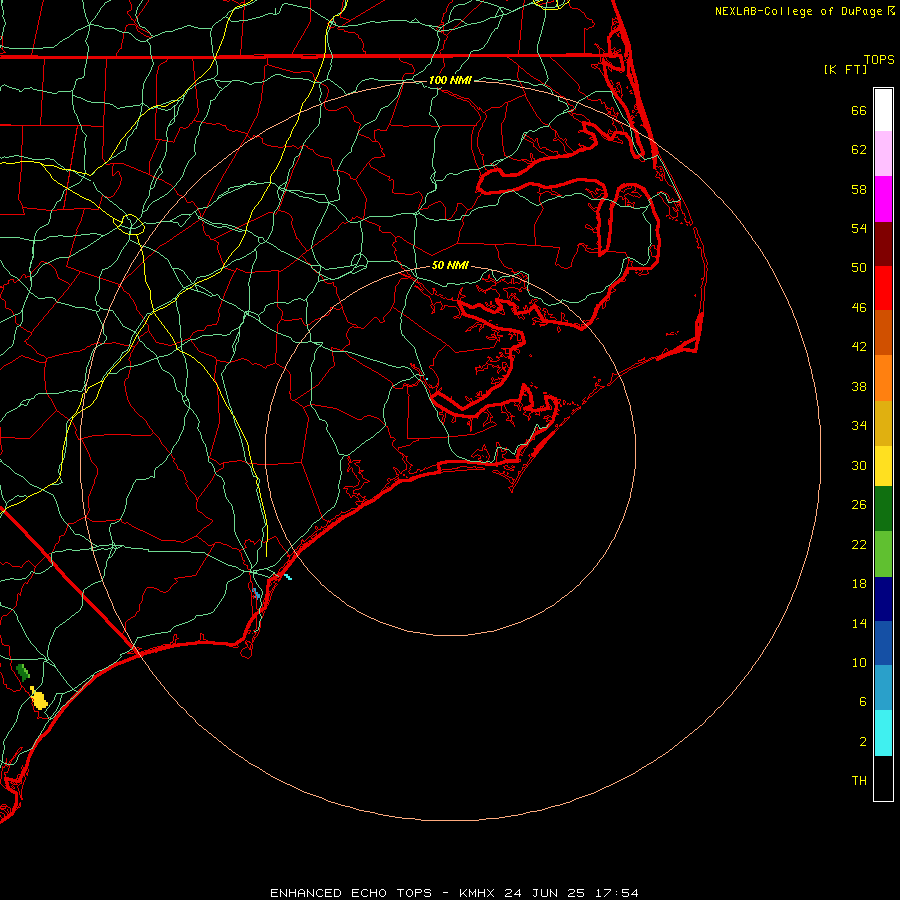
Task: Click the 'ENHANCED ECHO TOPS' product title
Action: (351, 893)
